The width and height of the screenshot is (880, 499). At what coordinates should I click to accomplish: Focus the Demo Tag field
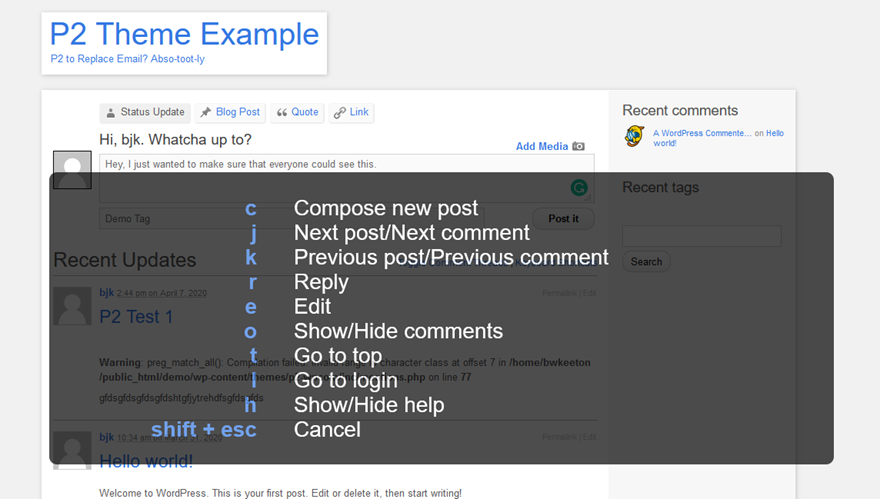pyautogui.click(x=291, y=218)
